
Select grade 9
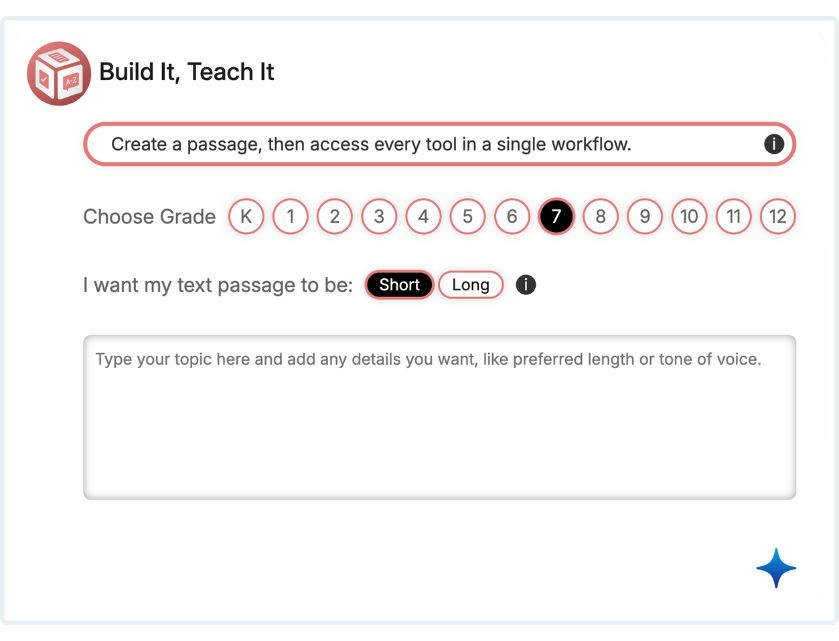click(x=645, y=217)
